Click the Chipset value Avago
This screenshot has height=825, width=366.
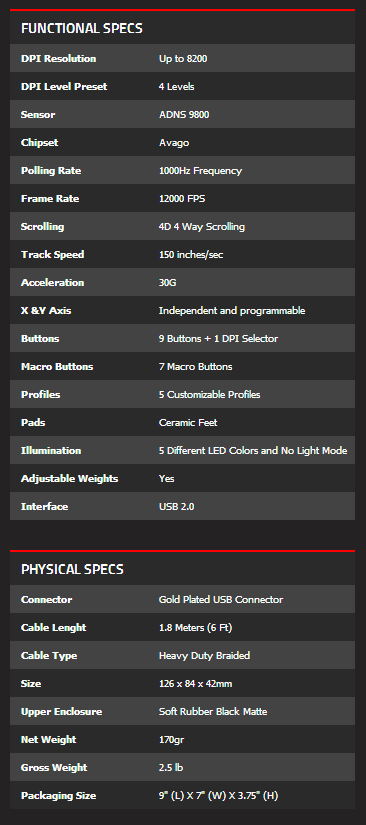click(x=174, y=143)
